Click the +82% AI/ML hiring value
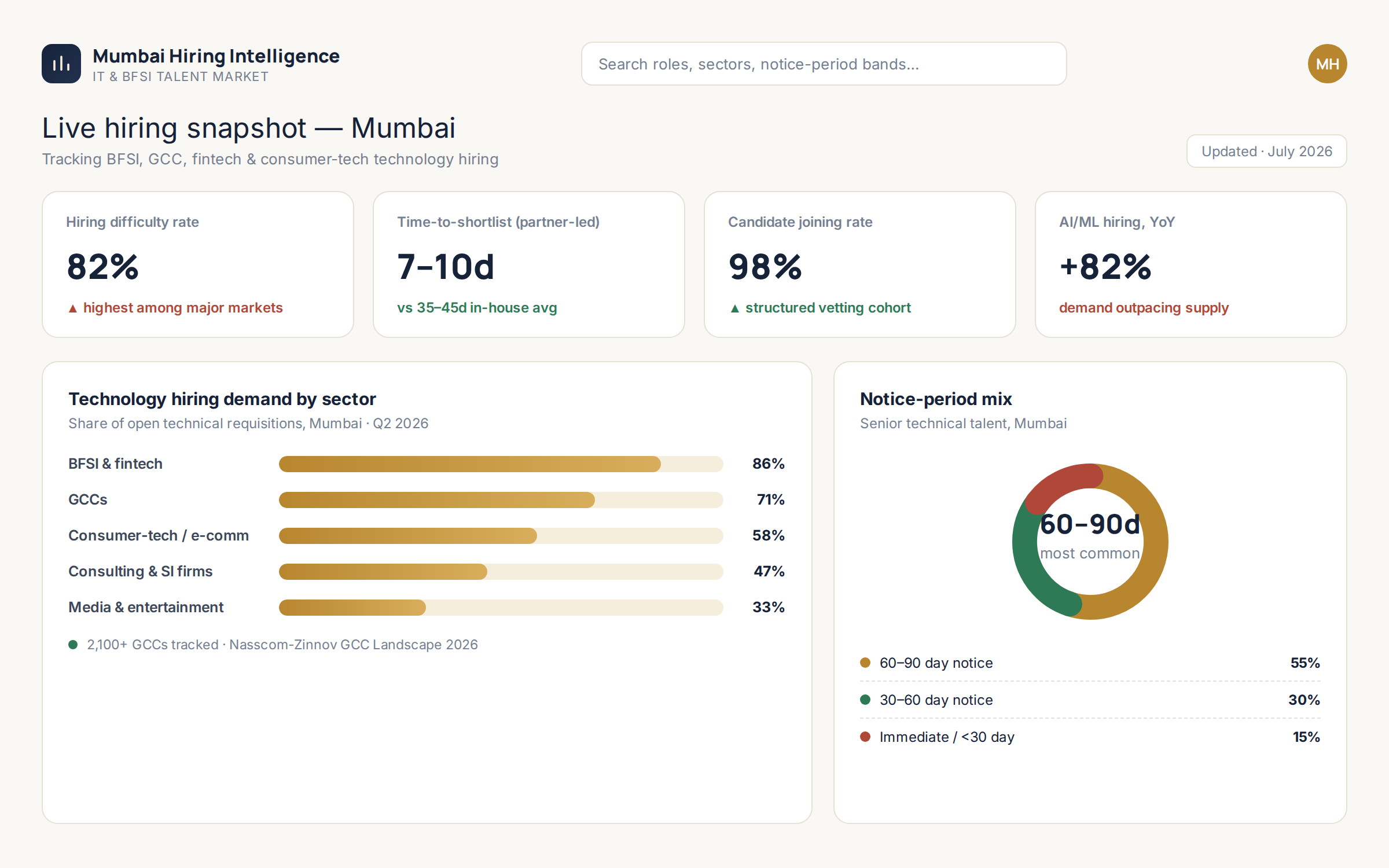 [1105, 267]
